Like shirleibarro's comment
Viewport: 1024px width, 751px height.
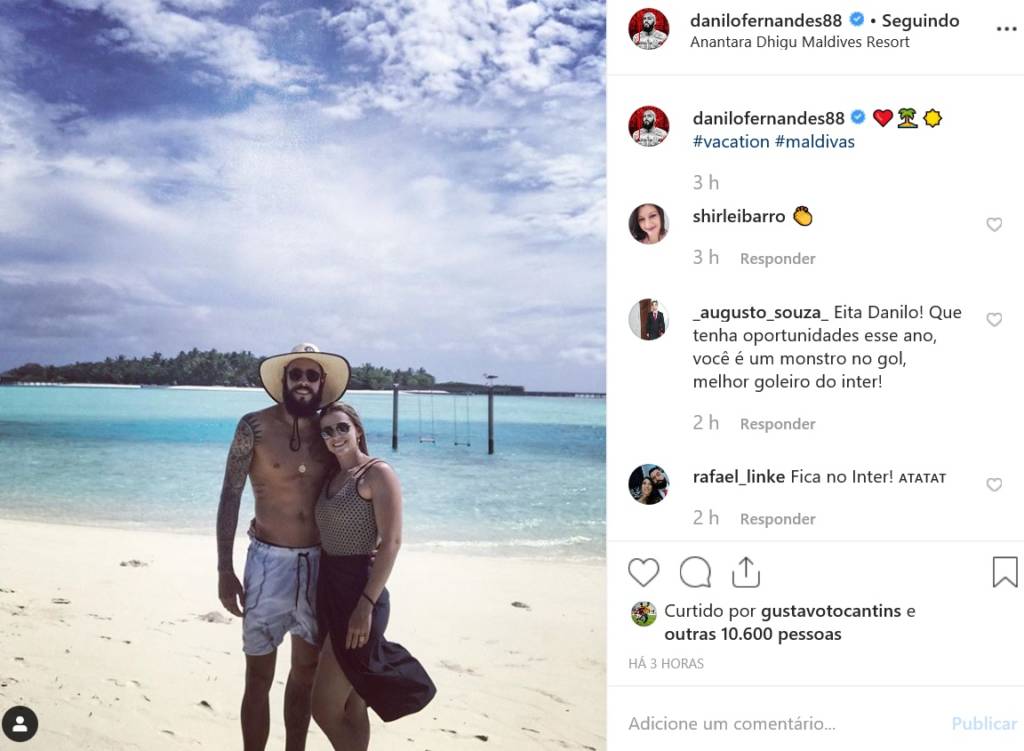click(994, 225)
